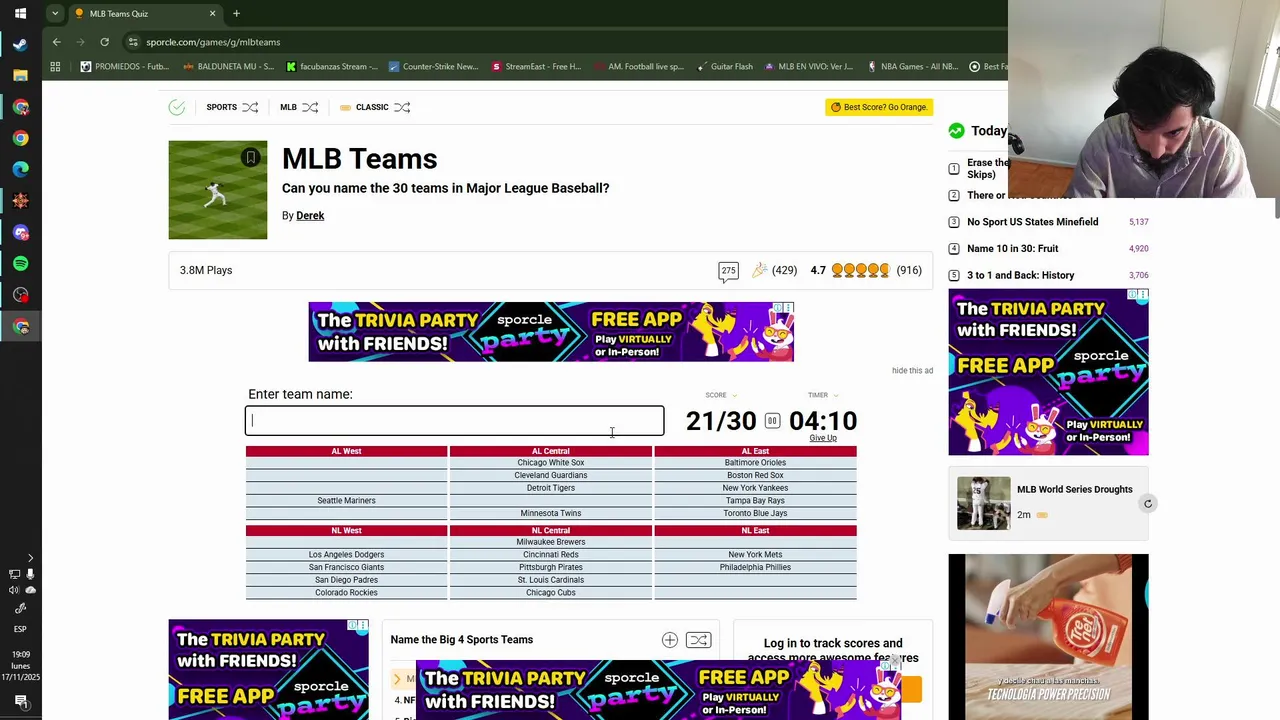Viewport: 1280px width, 720px height.
Task: Refresh the MLB World Series Droughts suggestion
Action: click(1148, 504)
